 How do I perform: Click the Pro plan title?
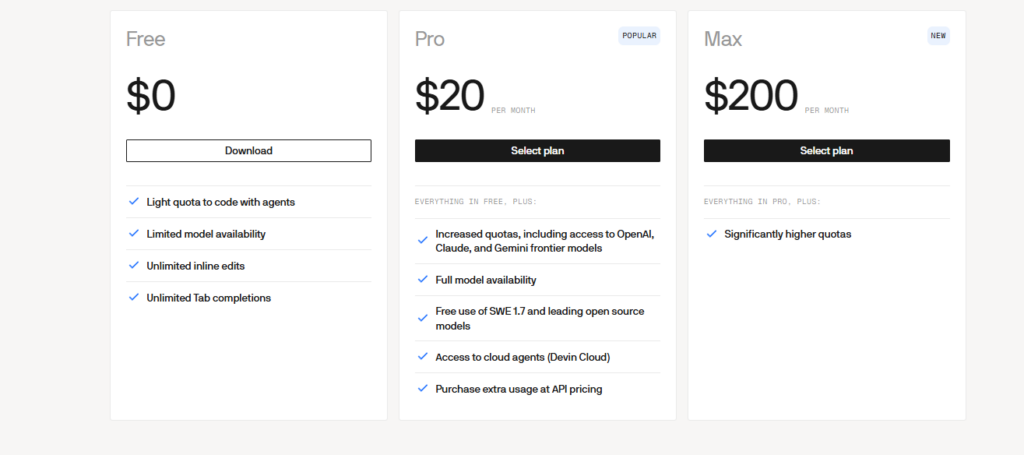coord(430,39)
